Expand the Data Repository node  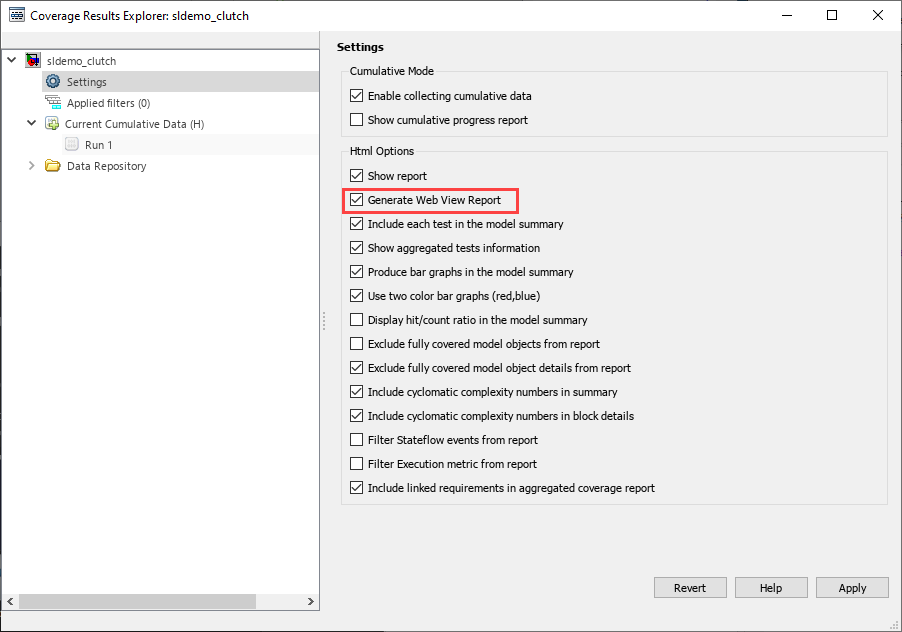(32, 166)
